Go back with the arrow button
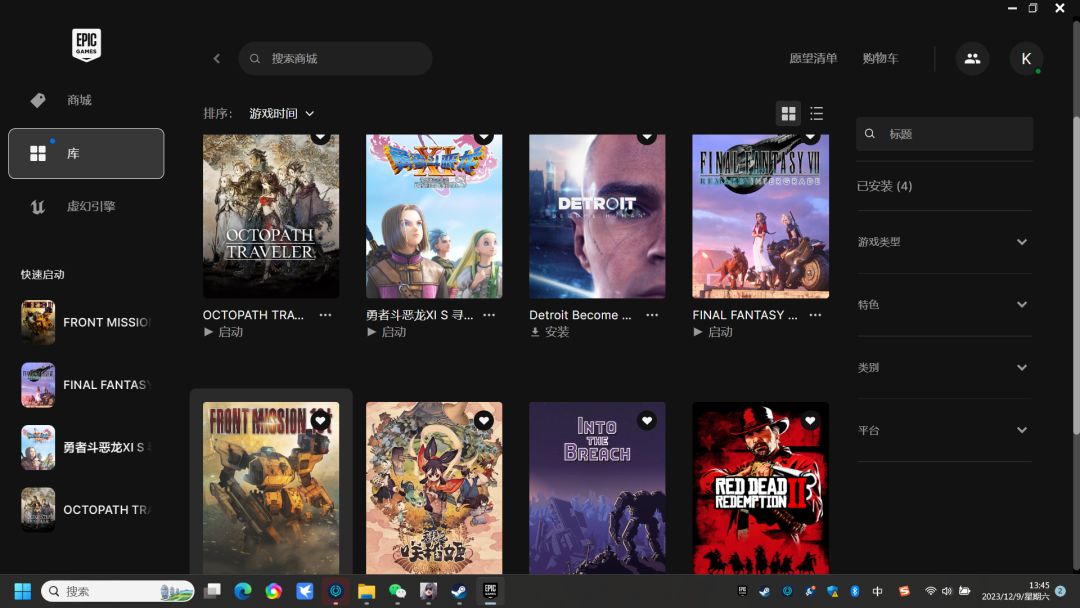Viewport: 1080px width, 608px height. (x=217, y=59)
